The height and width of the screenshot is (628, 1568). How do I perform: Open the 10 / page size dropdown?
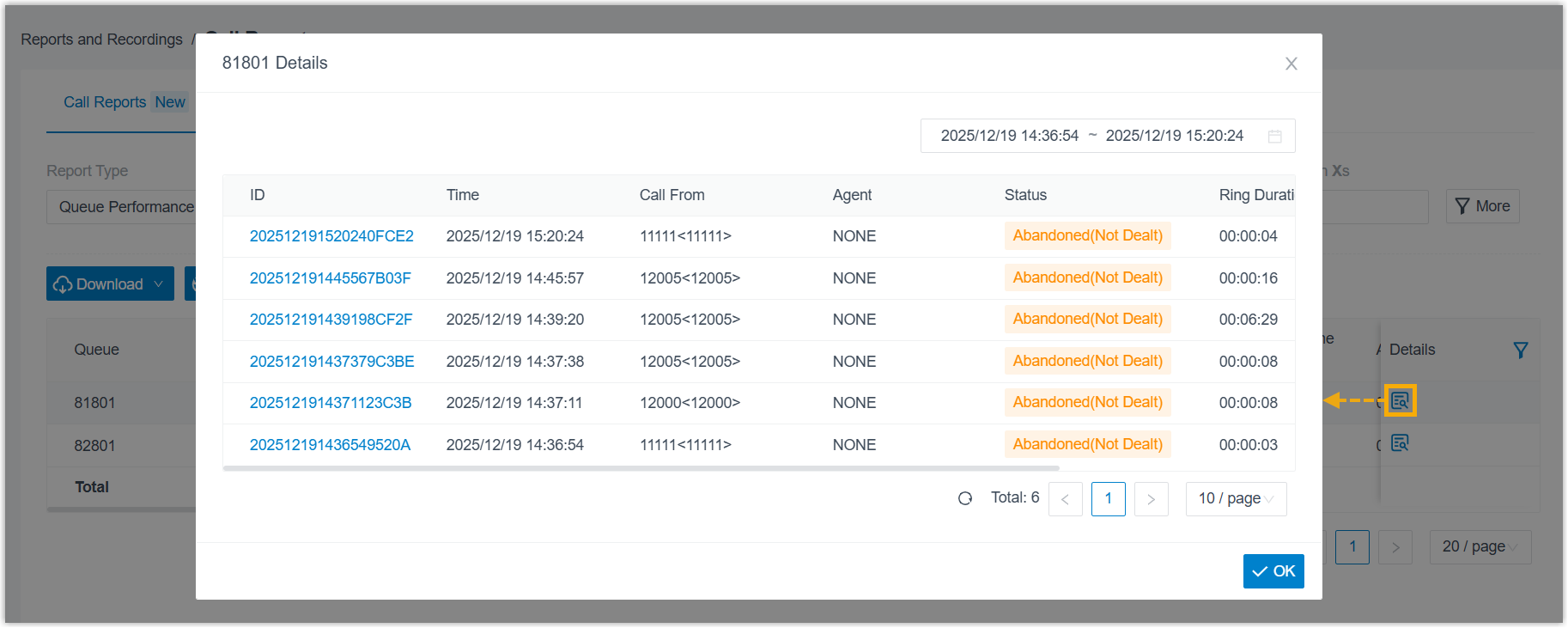[x=1237, y=499]
